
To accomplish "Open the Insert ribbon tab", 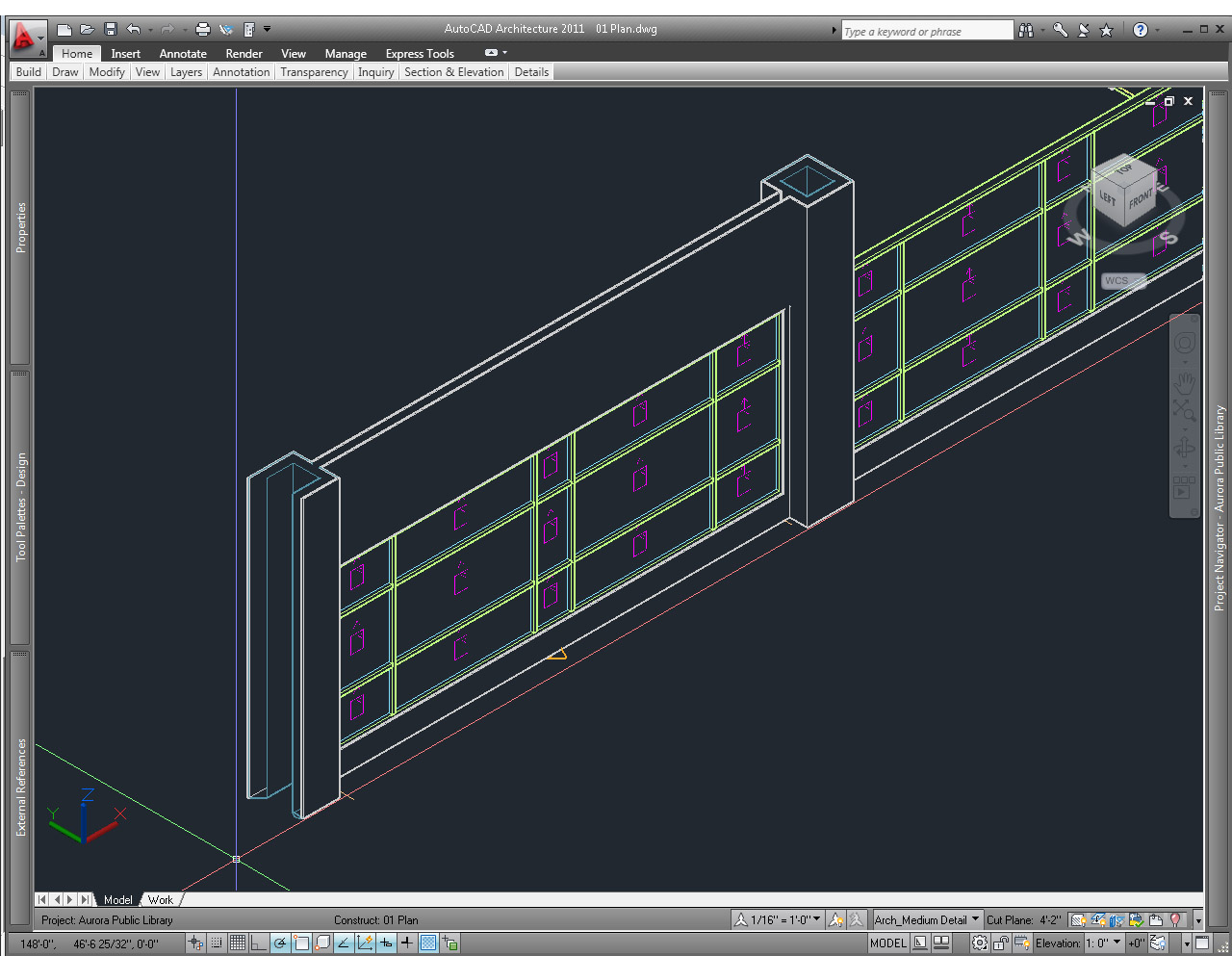I will pyautogui.click(x=125, y=54).
